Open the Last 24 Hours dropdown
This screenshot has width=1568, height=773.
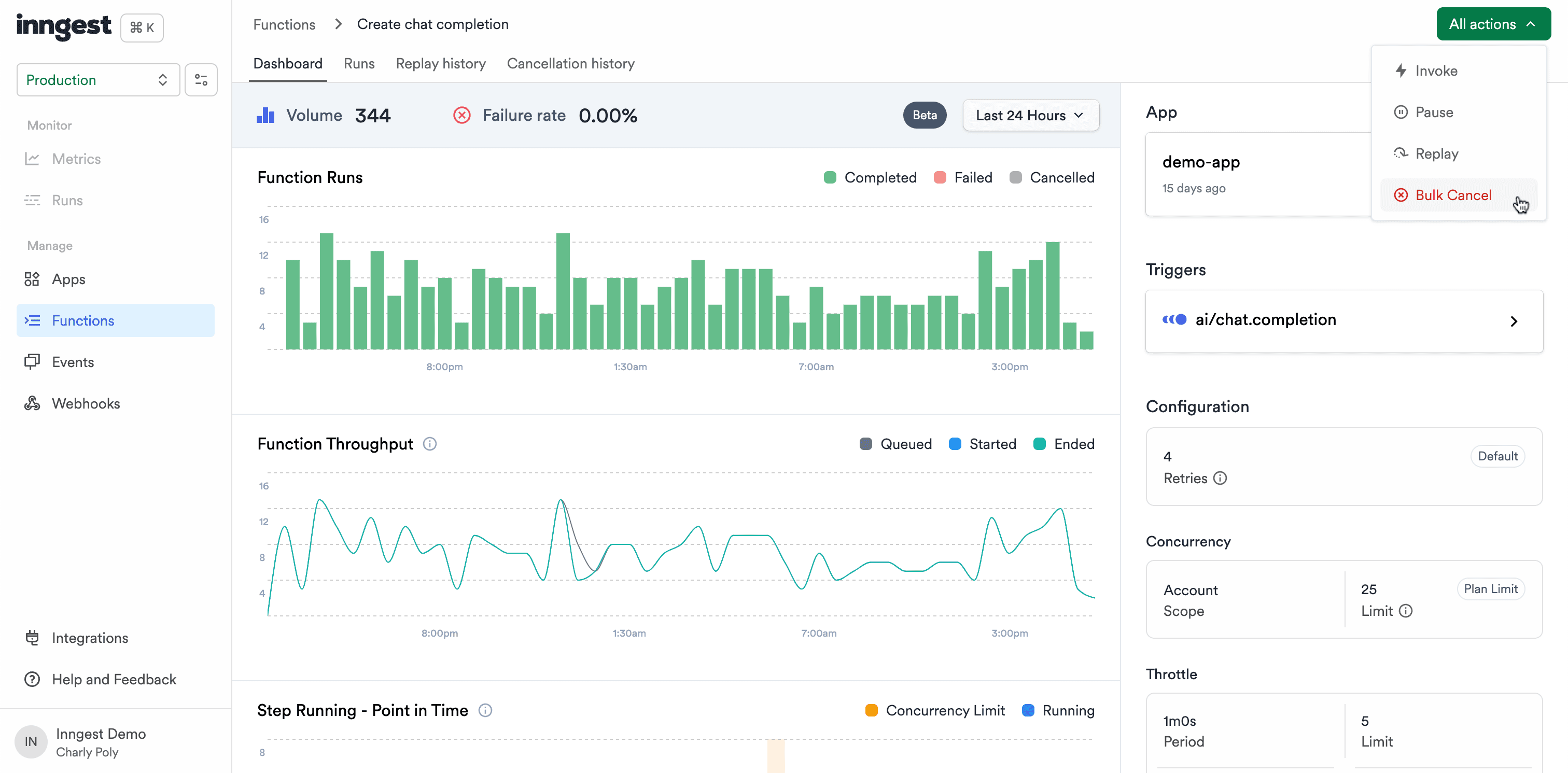click(1029, 115)
